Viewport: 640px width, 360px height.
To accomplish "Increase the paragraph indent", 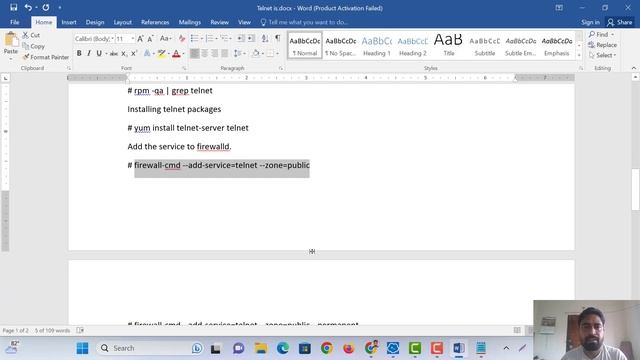I will pos(251,38).
